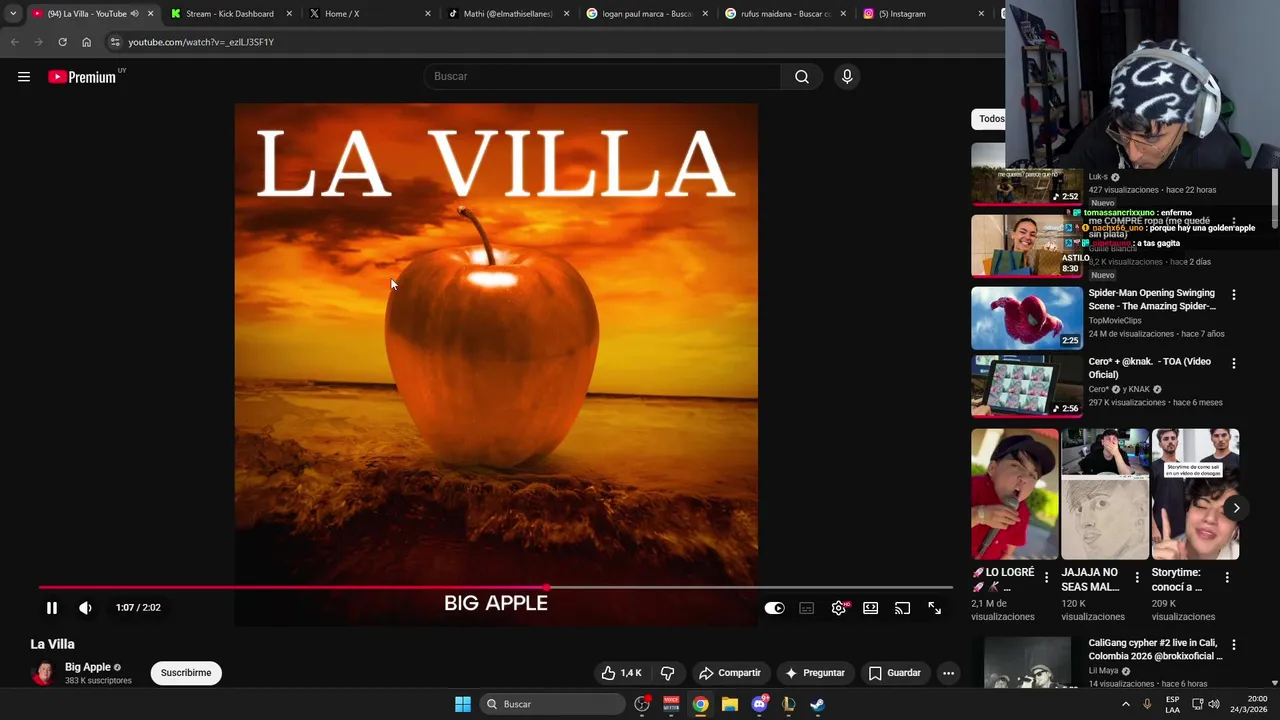View site information icon in address bar

tap(115, 42)
